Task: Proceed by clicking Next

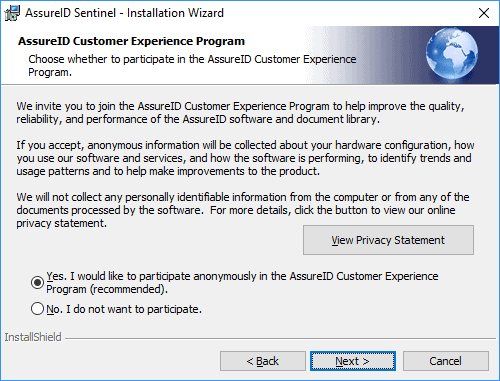Action: pyautogui.click(x=353, y=361)
